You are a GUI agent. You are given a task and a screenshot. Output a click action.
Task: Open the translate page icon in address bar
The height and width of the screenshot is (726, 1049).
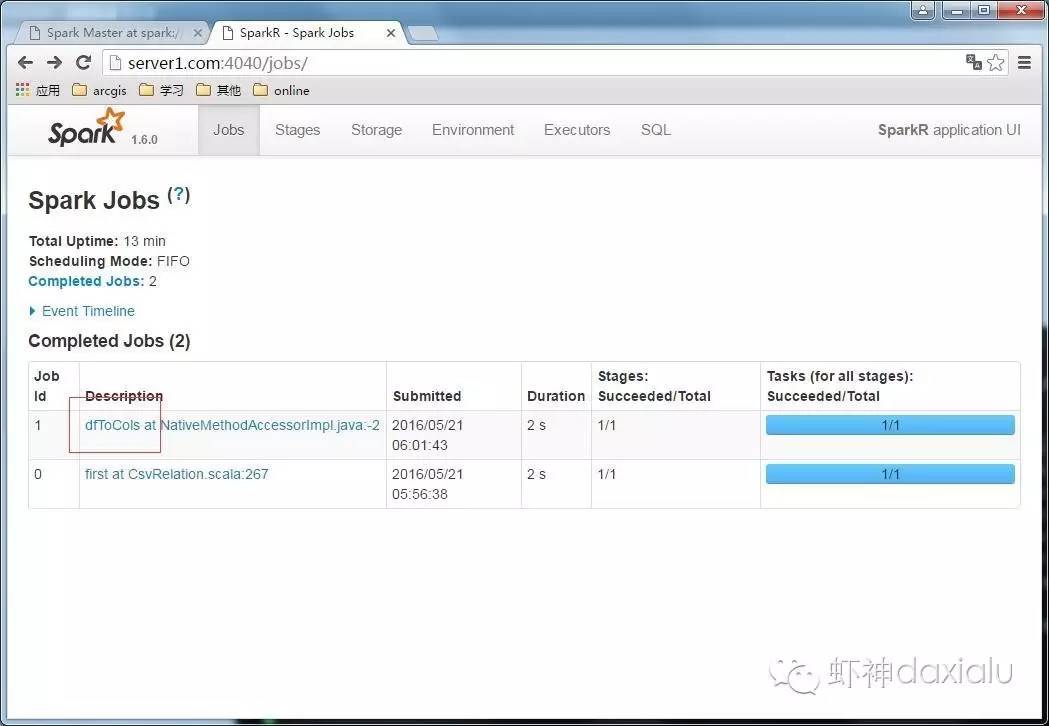(x=973, y=62)
